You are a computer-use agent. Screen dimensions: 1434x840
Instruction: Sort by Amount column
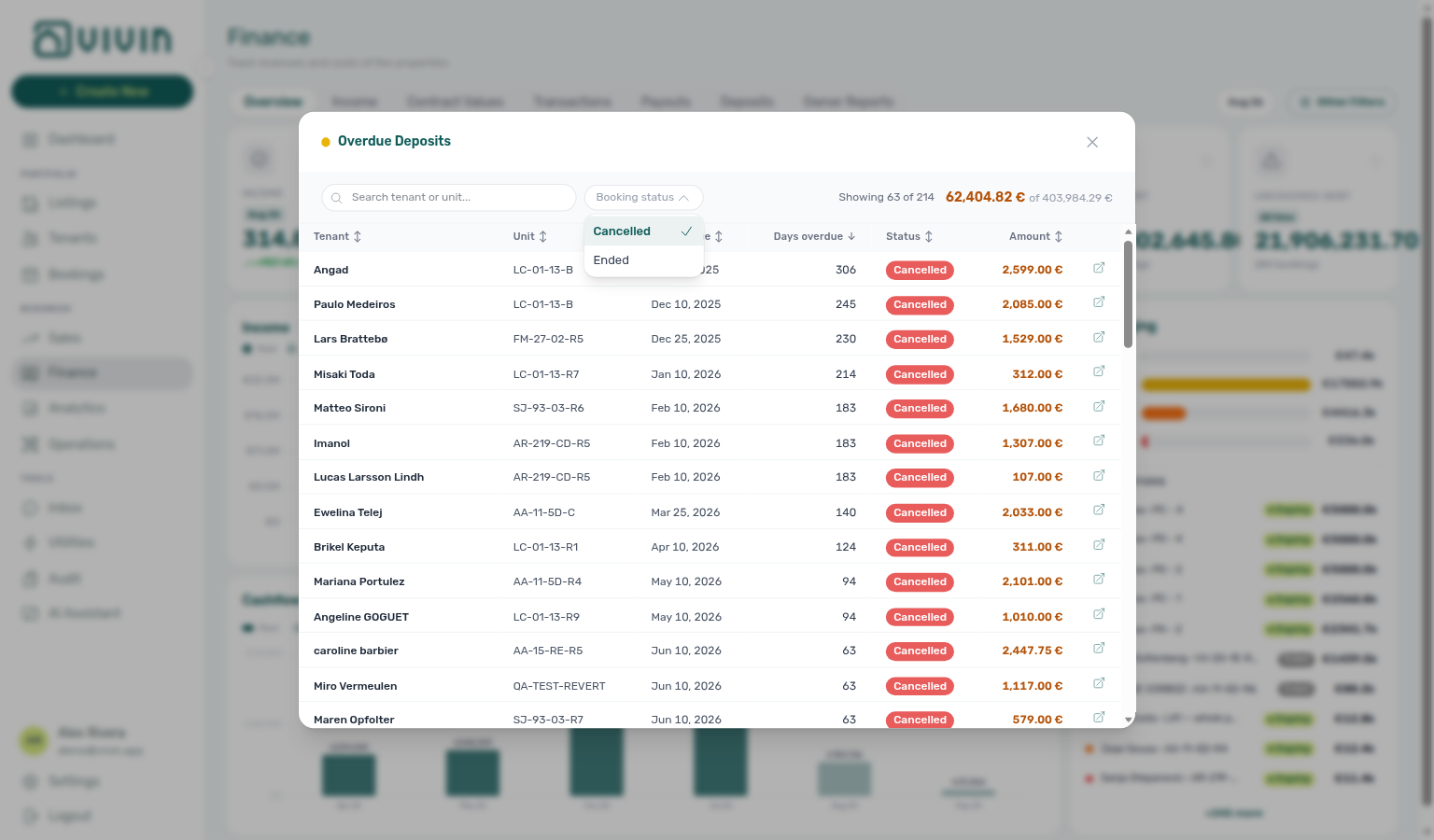(1035, 237)
